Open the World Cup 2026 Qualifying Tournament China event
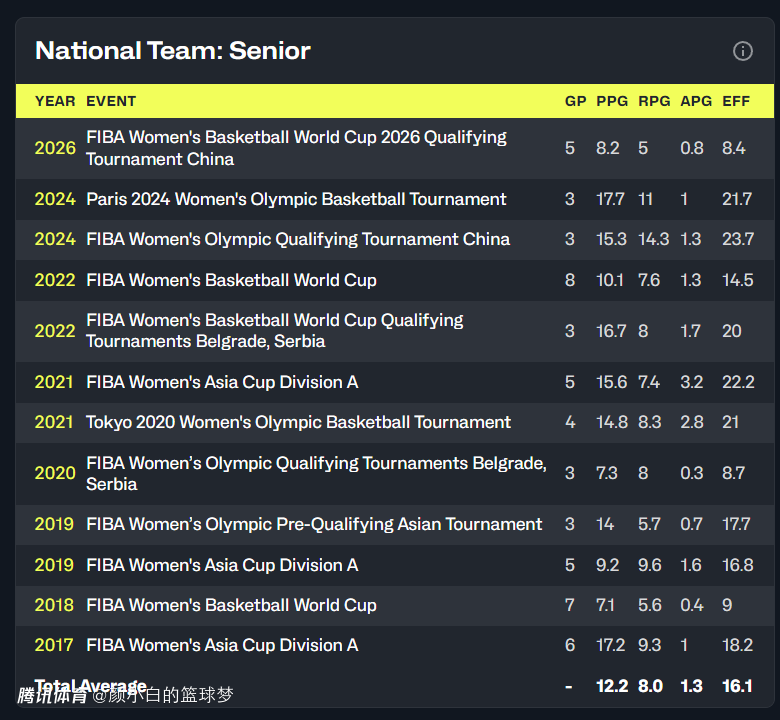Screen dimensions: 780x720 [296, 148]
